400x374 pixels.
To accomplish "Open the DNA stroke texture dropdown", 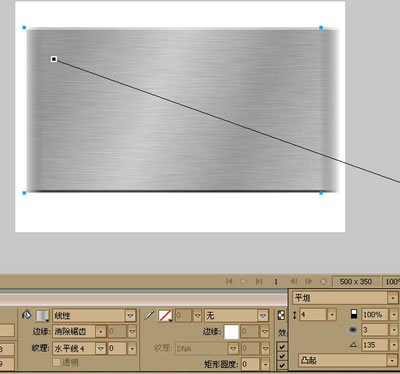I will (x=207, y=349).
